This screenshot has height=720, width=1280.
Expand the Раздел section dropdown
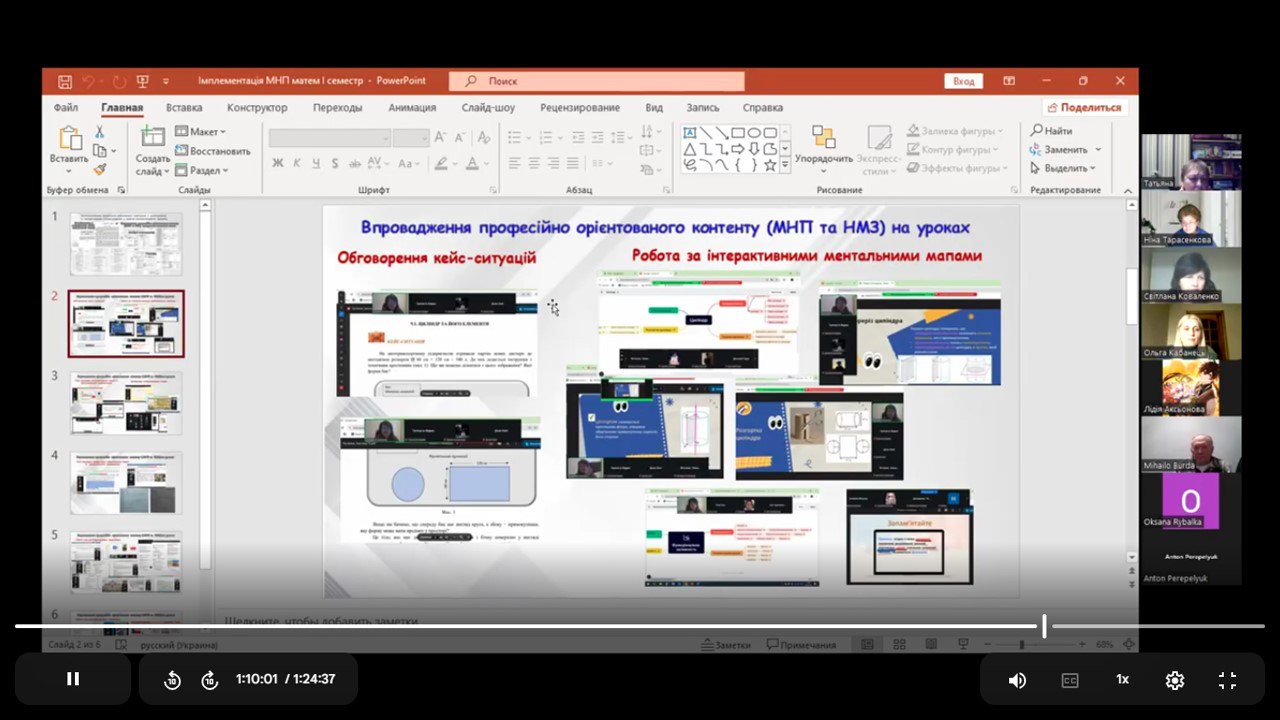(201, 170)
